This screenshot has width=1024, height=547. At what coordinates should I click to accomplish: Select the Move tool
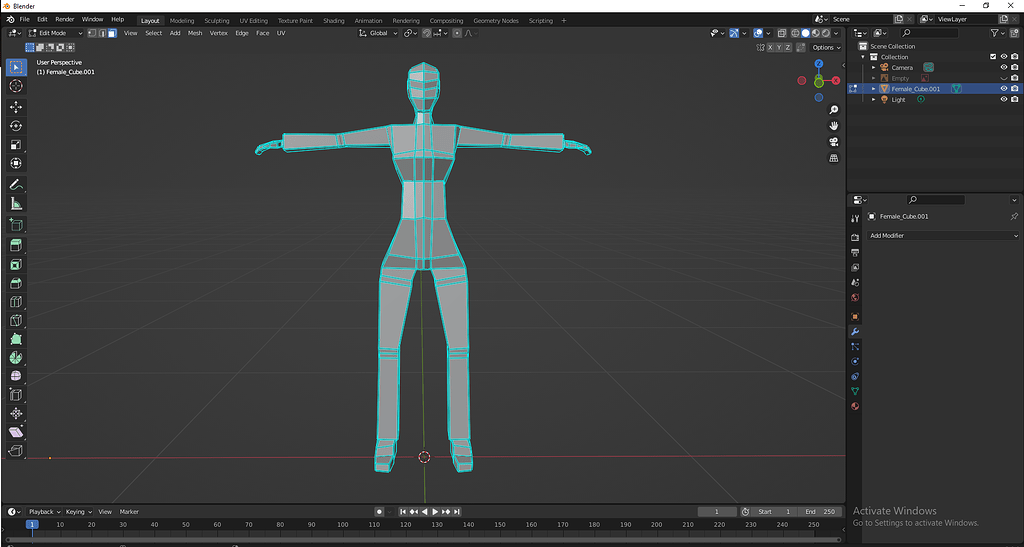(16, 107)
